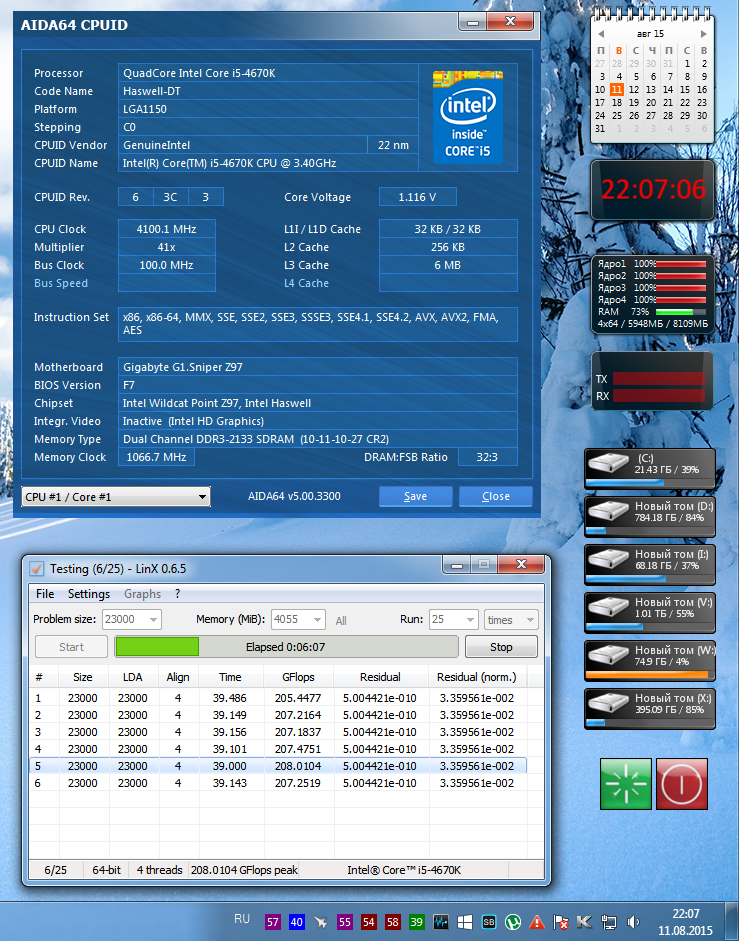Open the volume speaker tray icon

[633, 922]
